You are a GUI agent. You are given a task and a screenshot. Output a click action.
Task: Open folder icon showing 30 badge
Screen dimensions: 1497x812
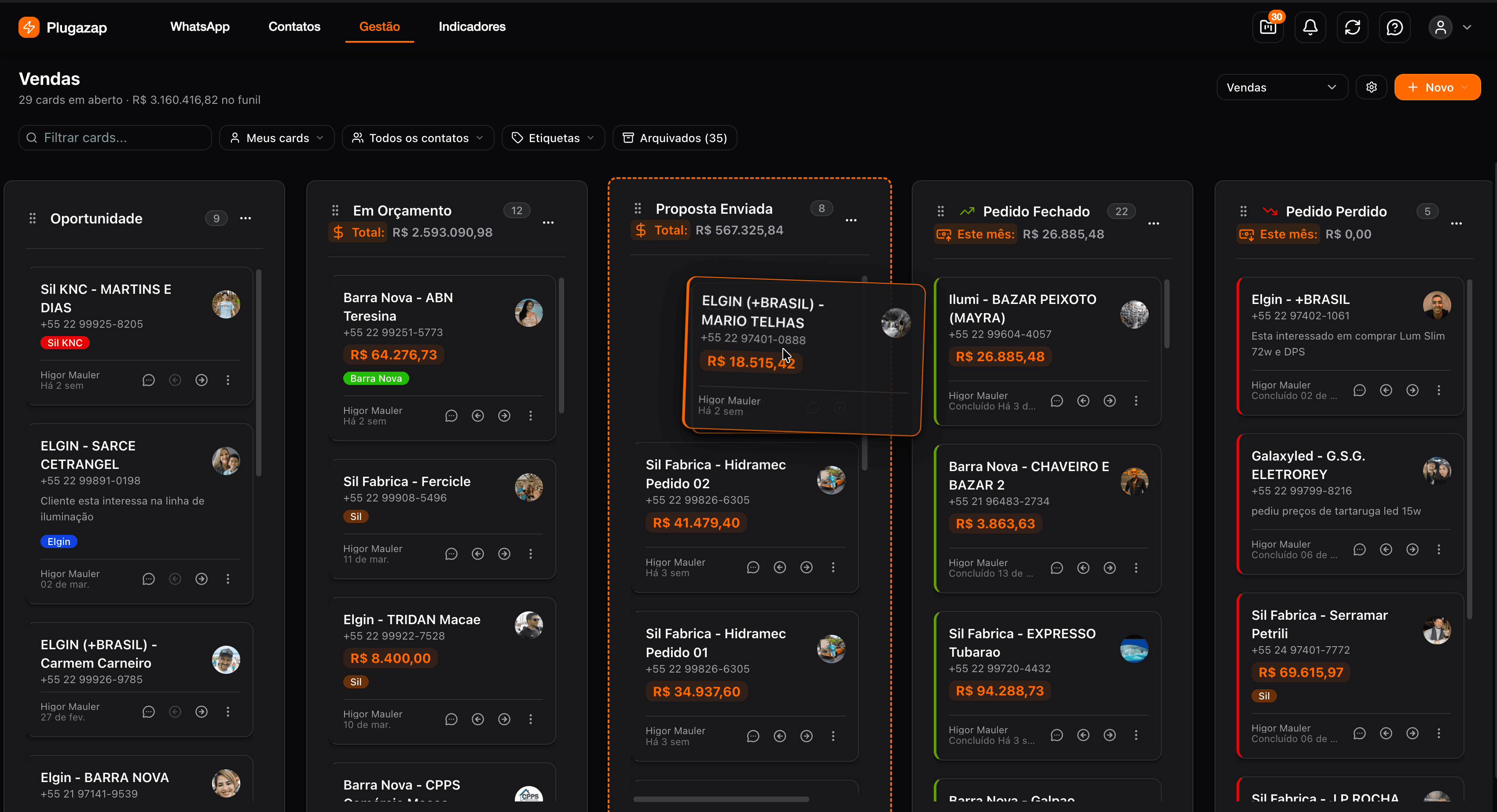tap(1267, 27)
